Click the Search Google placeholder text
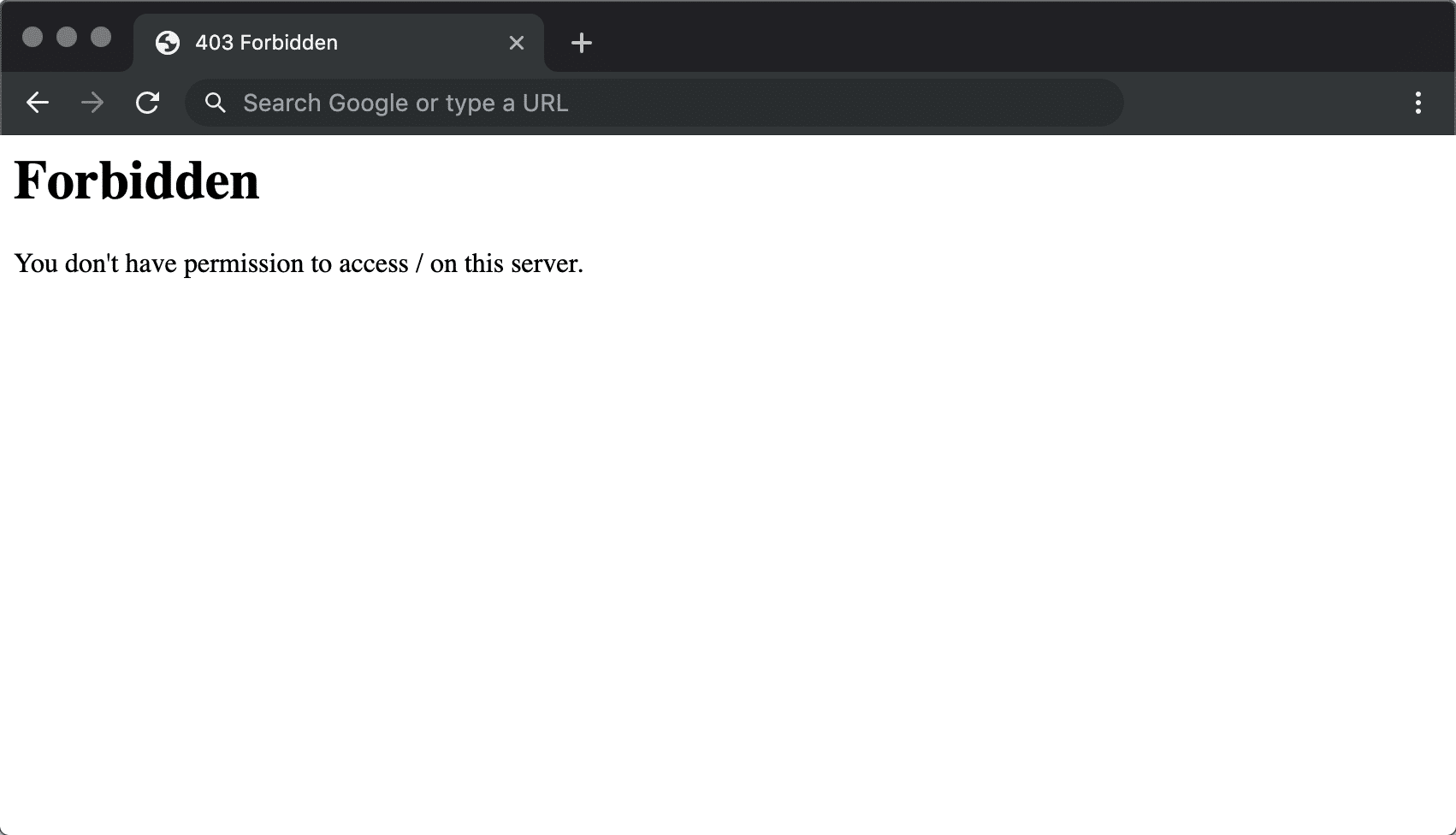This screenshot has width=1456, height=835. tap(405, 103)
